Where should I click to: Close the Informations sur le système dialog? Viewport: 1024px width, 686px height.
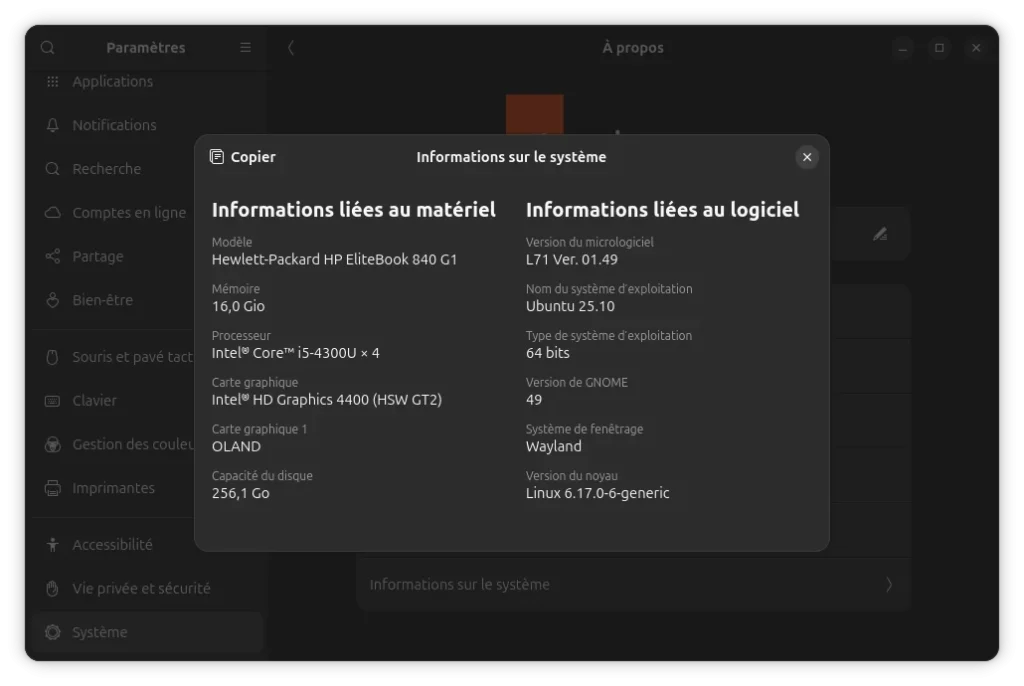[x=807, y=157]
